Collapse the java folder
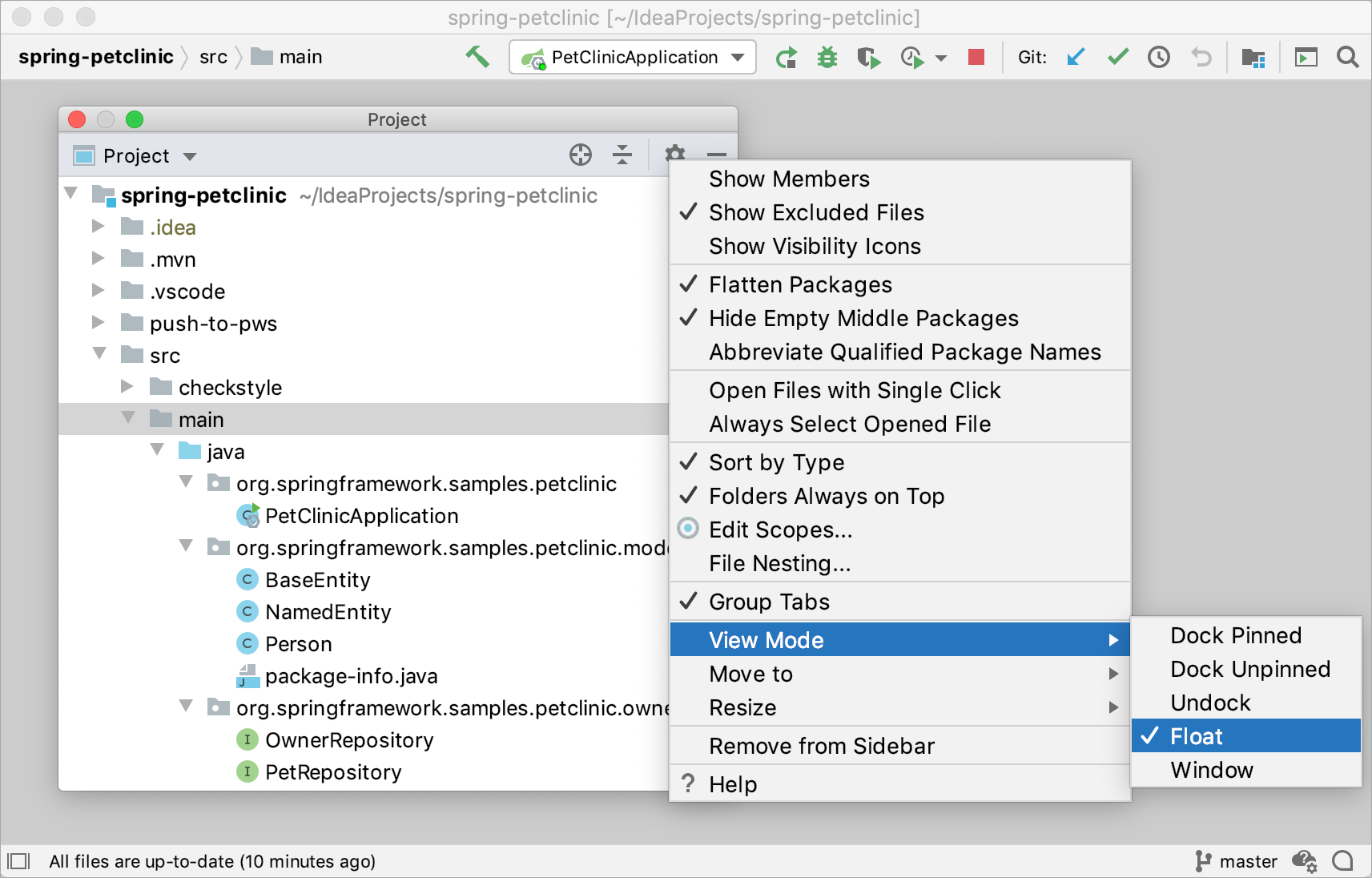 point(157,449)
